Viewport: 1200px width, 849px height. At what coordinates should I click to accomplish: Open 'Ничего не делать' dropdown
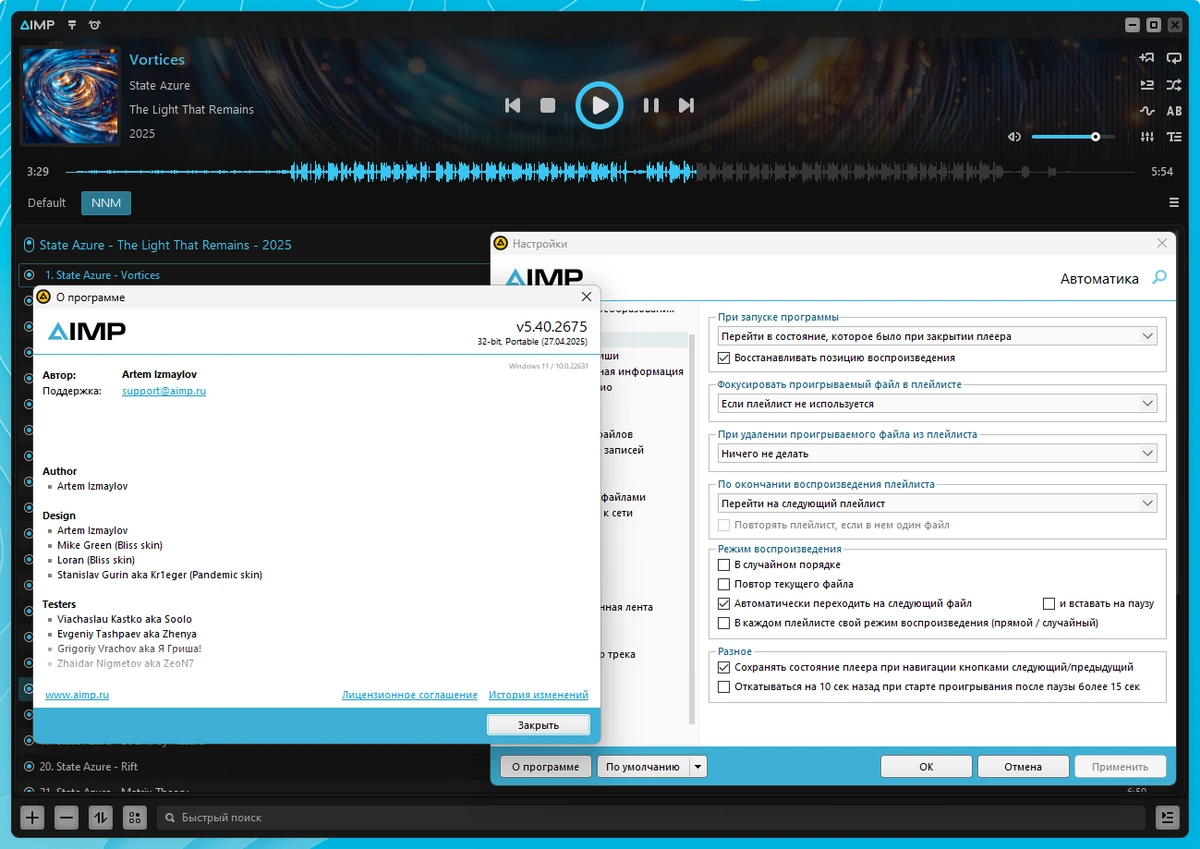pyautogui.click(x=937, y=453)
